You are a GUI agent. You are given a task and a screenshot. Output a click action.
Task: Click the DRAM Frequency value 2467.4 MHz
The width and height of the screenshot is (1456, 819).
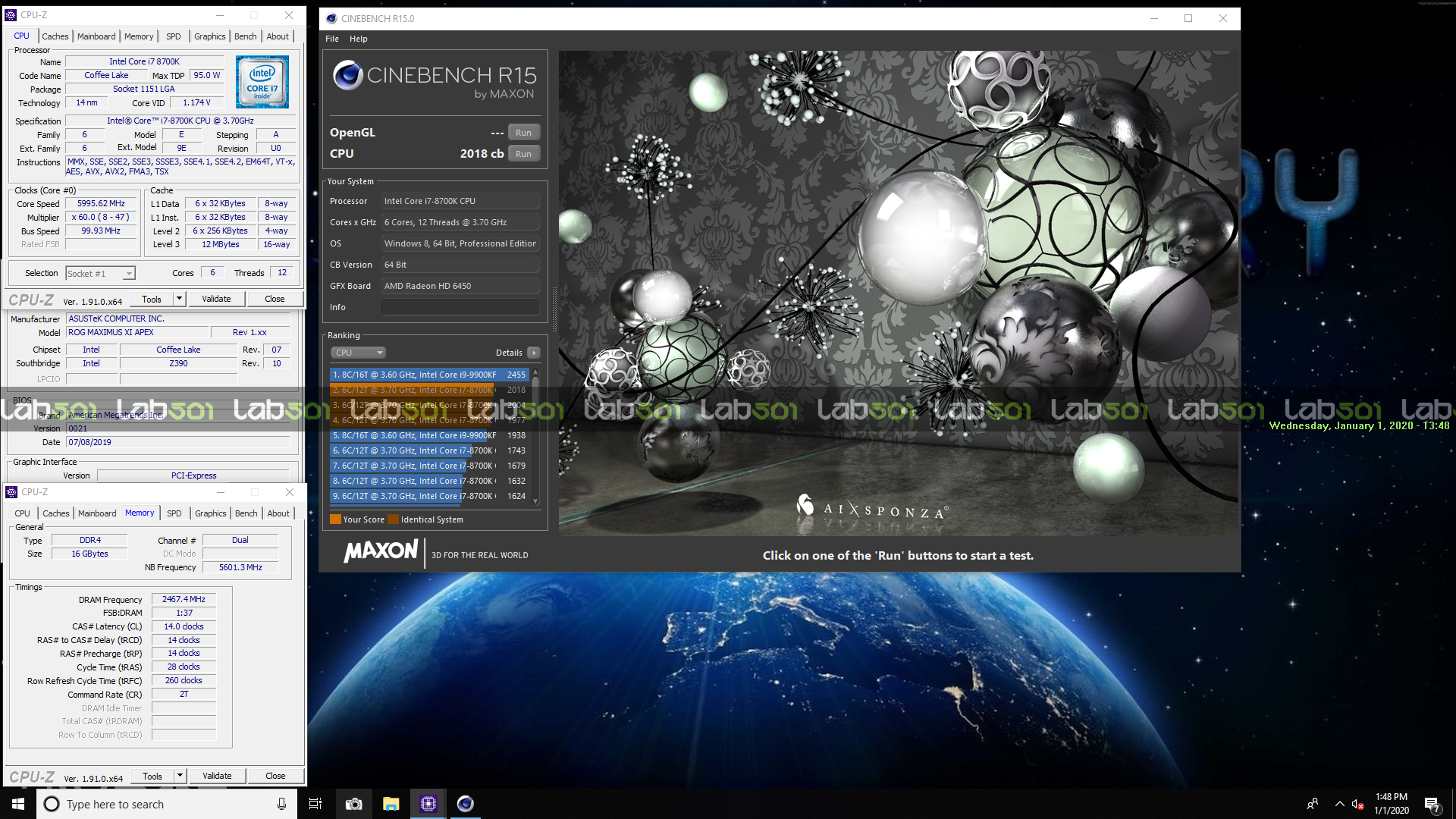coord(184,599)
